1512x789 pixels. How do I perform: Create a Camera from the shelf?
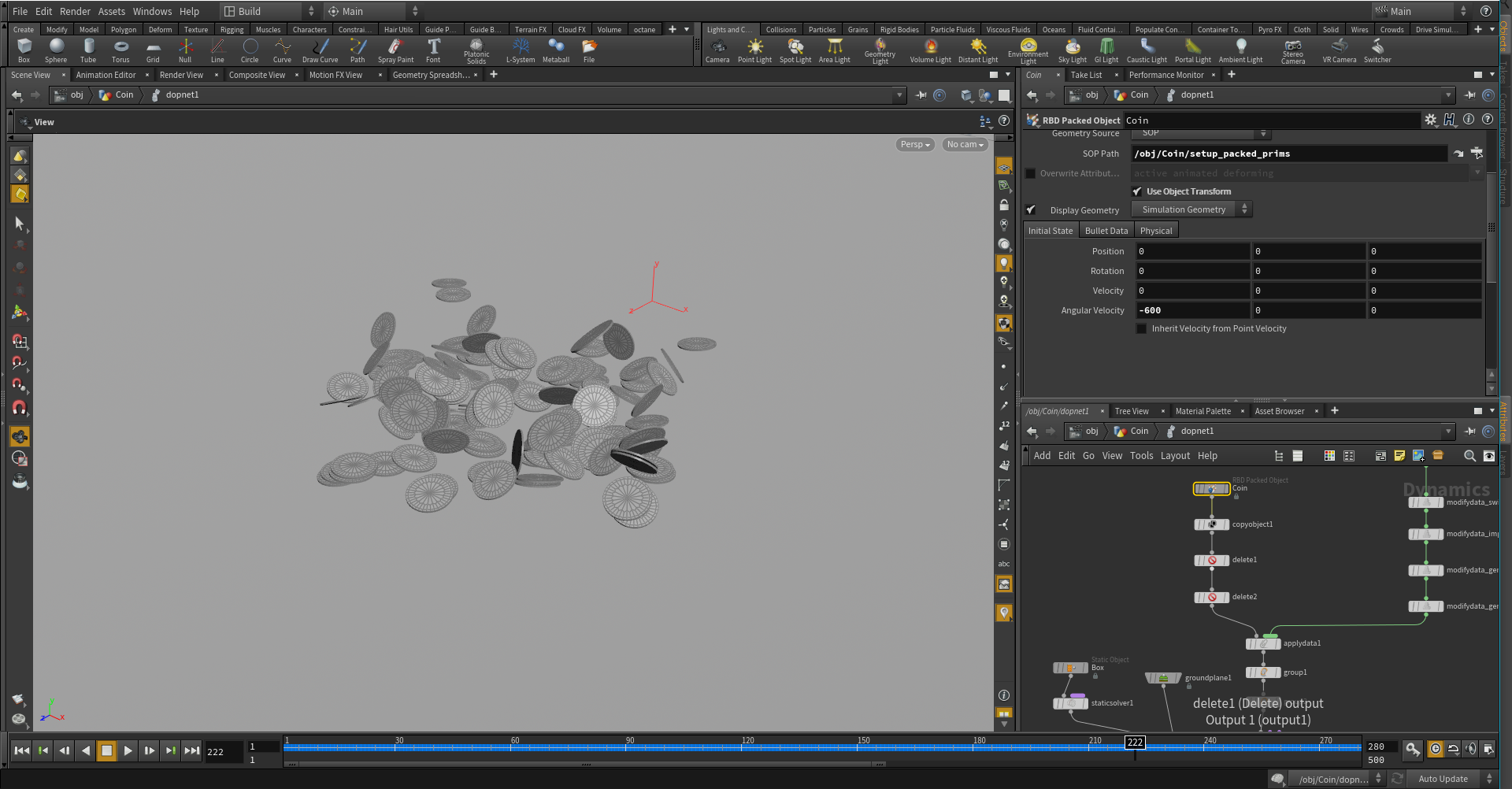point(717,51)
